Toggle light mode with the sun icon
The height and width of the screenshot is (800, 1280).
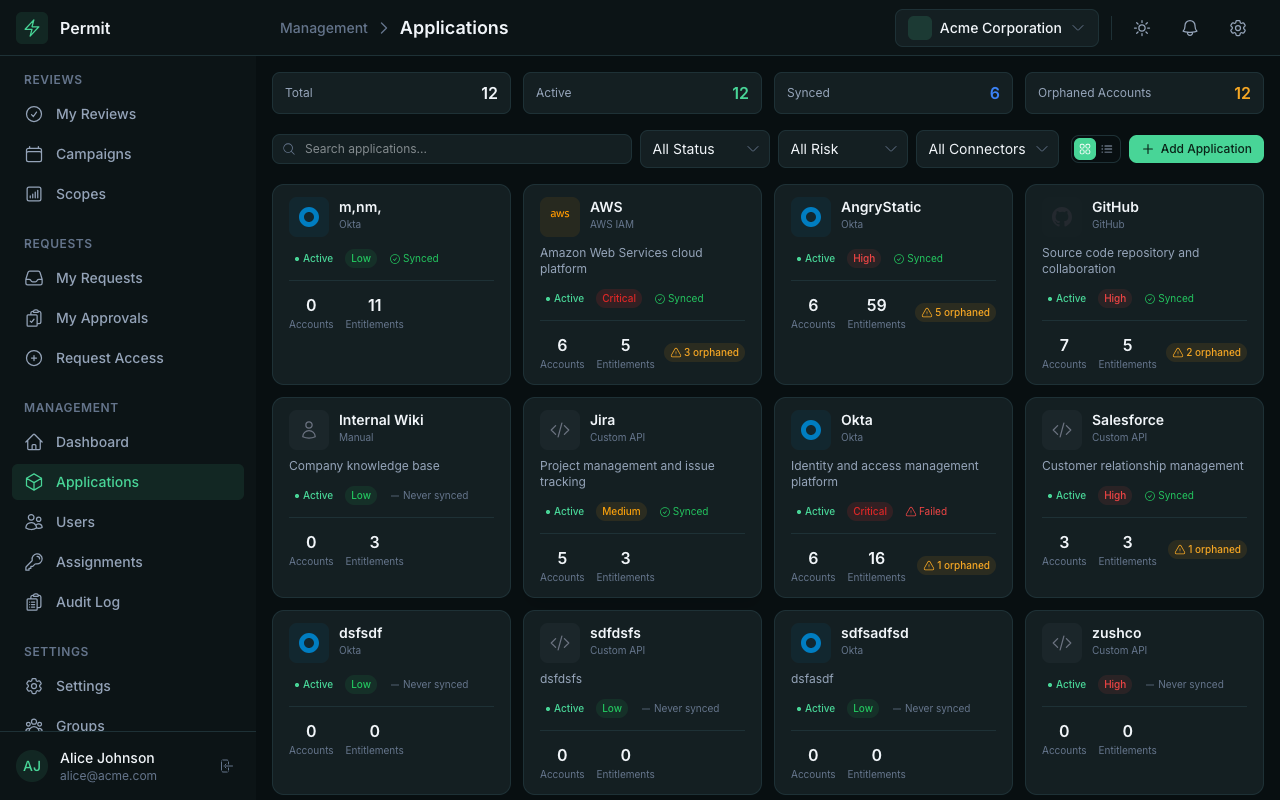[1141, 28]
